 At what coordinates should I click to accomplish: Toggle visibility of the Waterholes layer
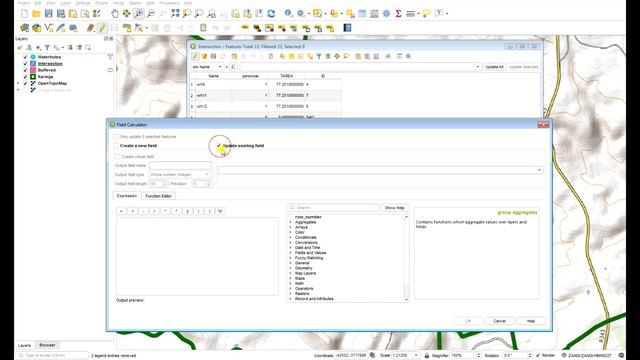[25, 57]
